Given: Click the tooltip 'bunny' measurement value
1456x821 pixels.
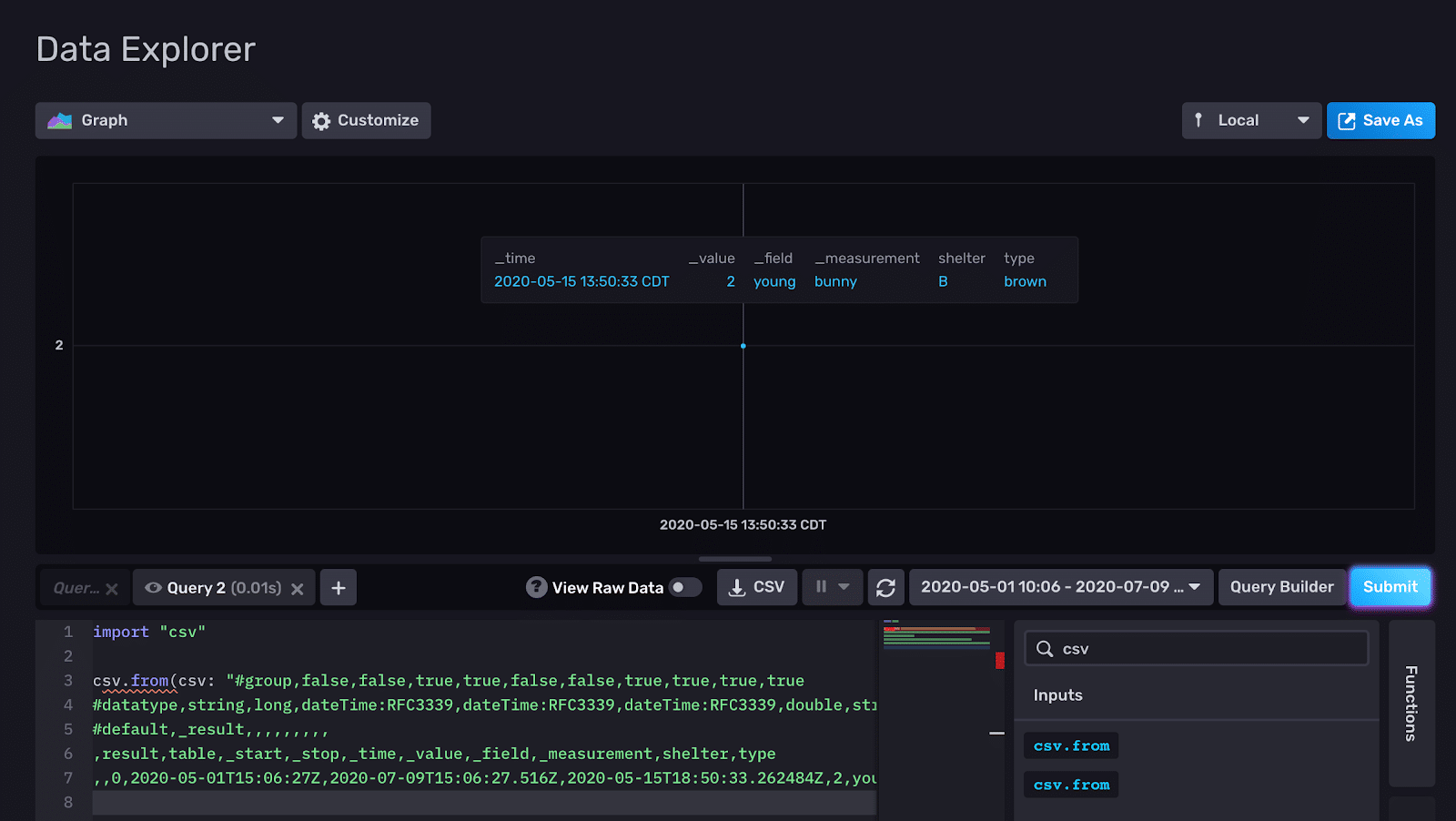Looking at the screenshot, I should click(835, 282).
